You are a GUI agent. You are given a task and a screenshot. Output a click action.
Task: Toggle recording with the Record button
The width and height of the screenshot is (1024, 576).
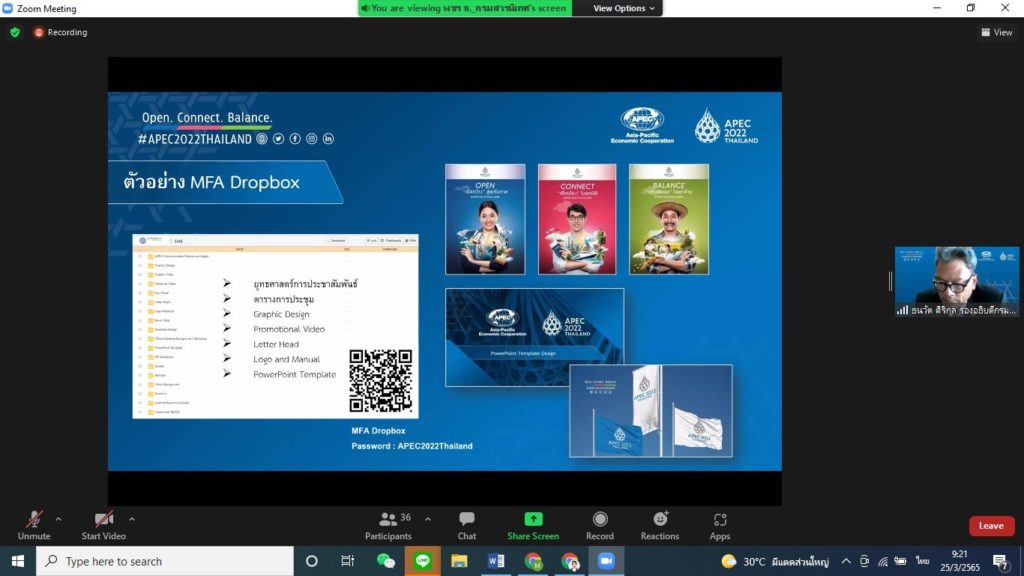coord(600,525)
